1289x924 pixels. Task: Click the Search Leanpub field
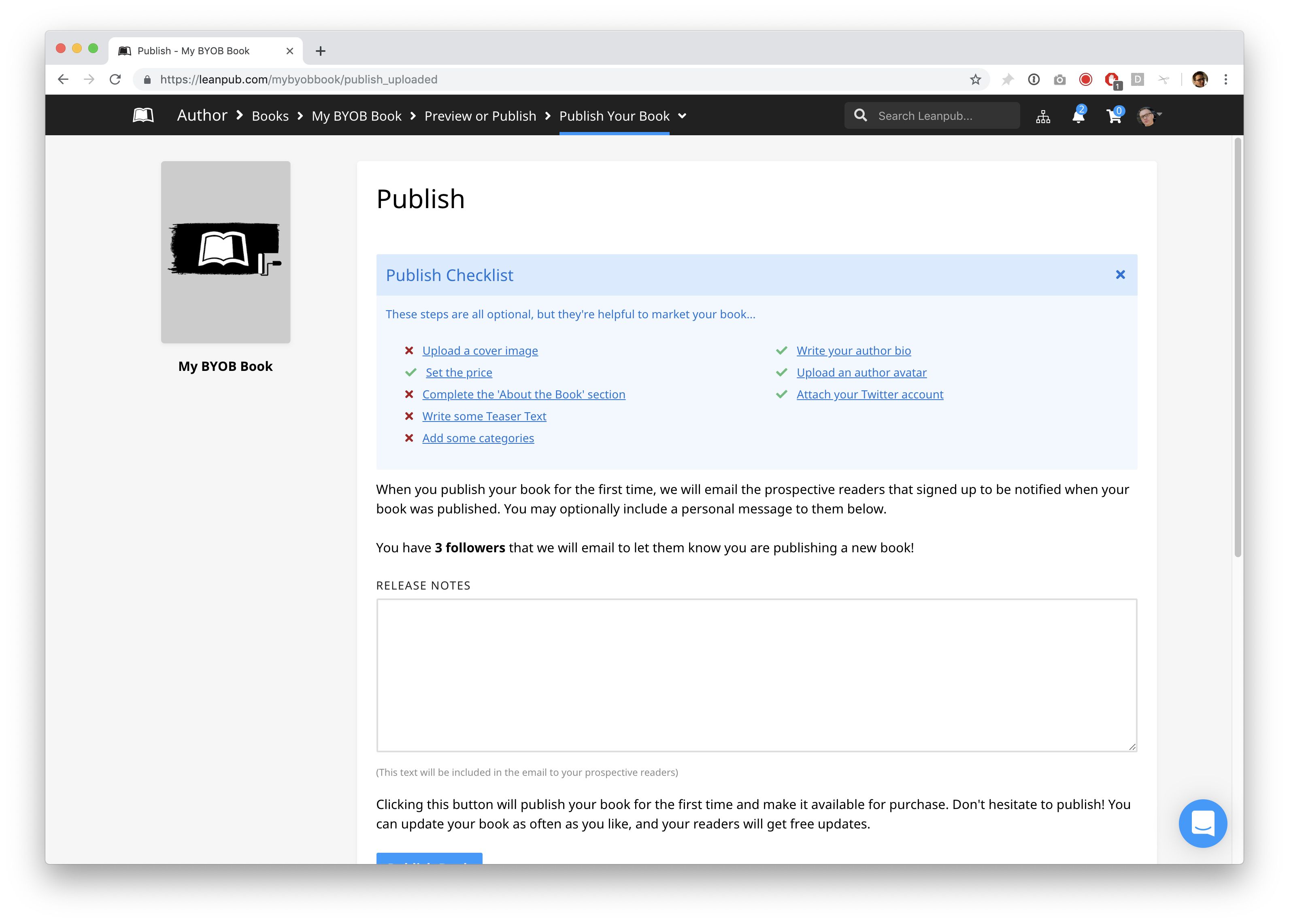pyautogui.click(x=932, y=115)
